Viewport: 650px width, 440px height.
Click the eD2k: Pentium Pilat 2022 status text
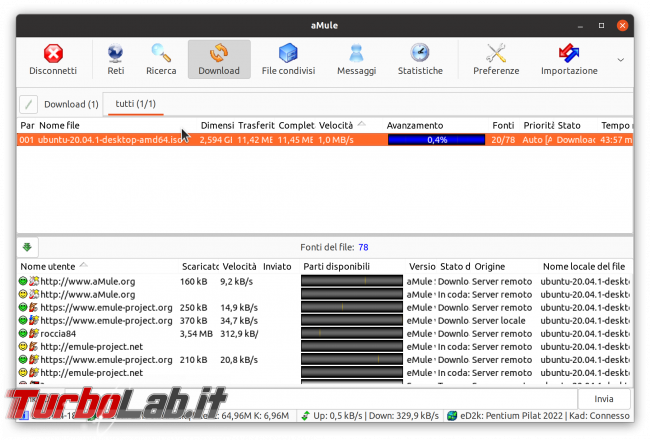pos(512,416)
